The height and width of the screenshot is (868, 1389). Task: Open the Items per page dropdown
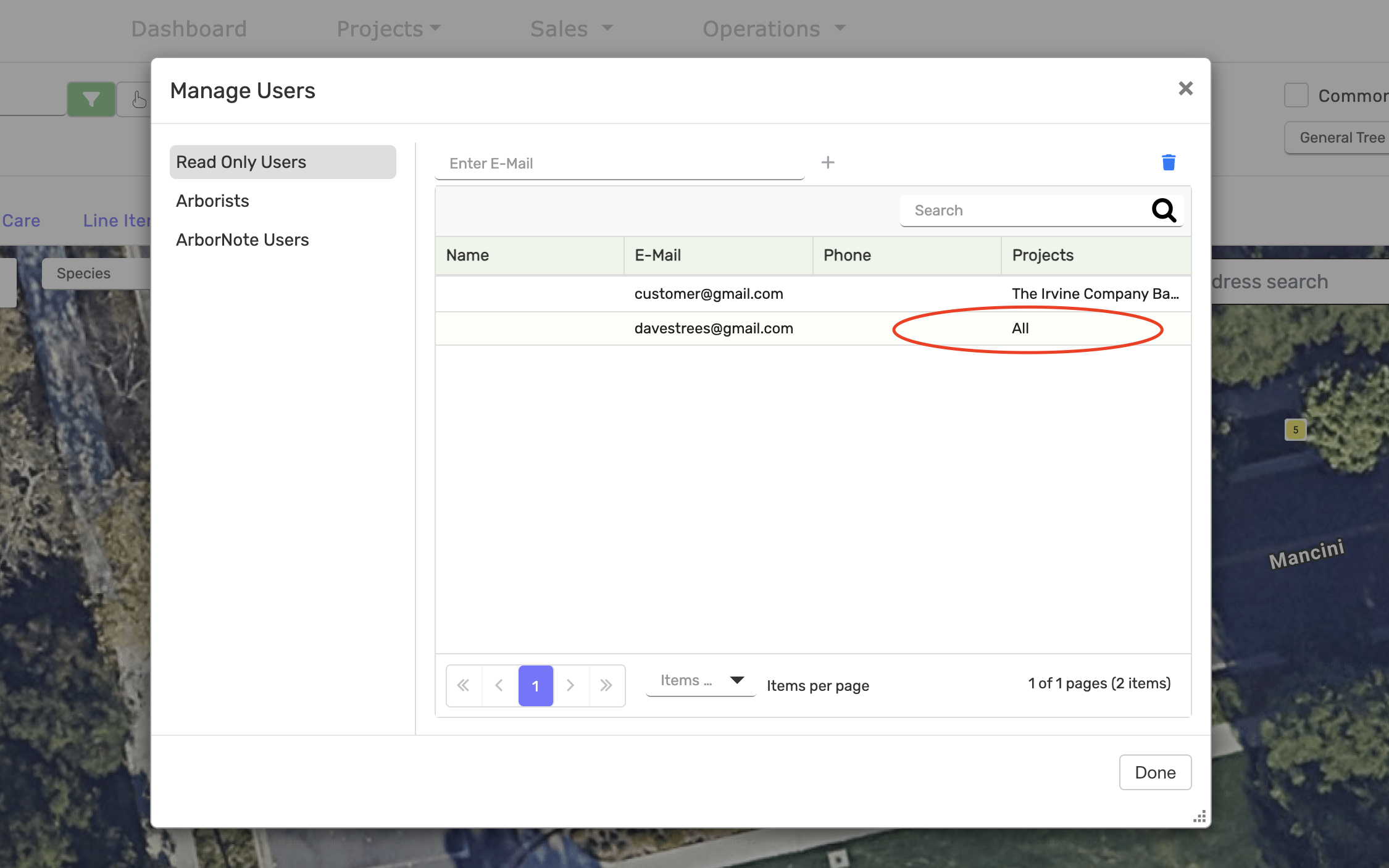click(701, 680)
